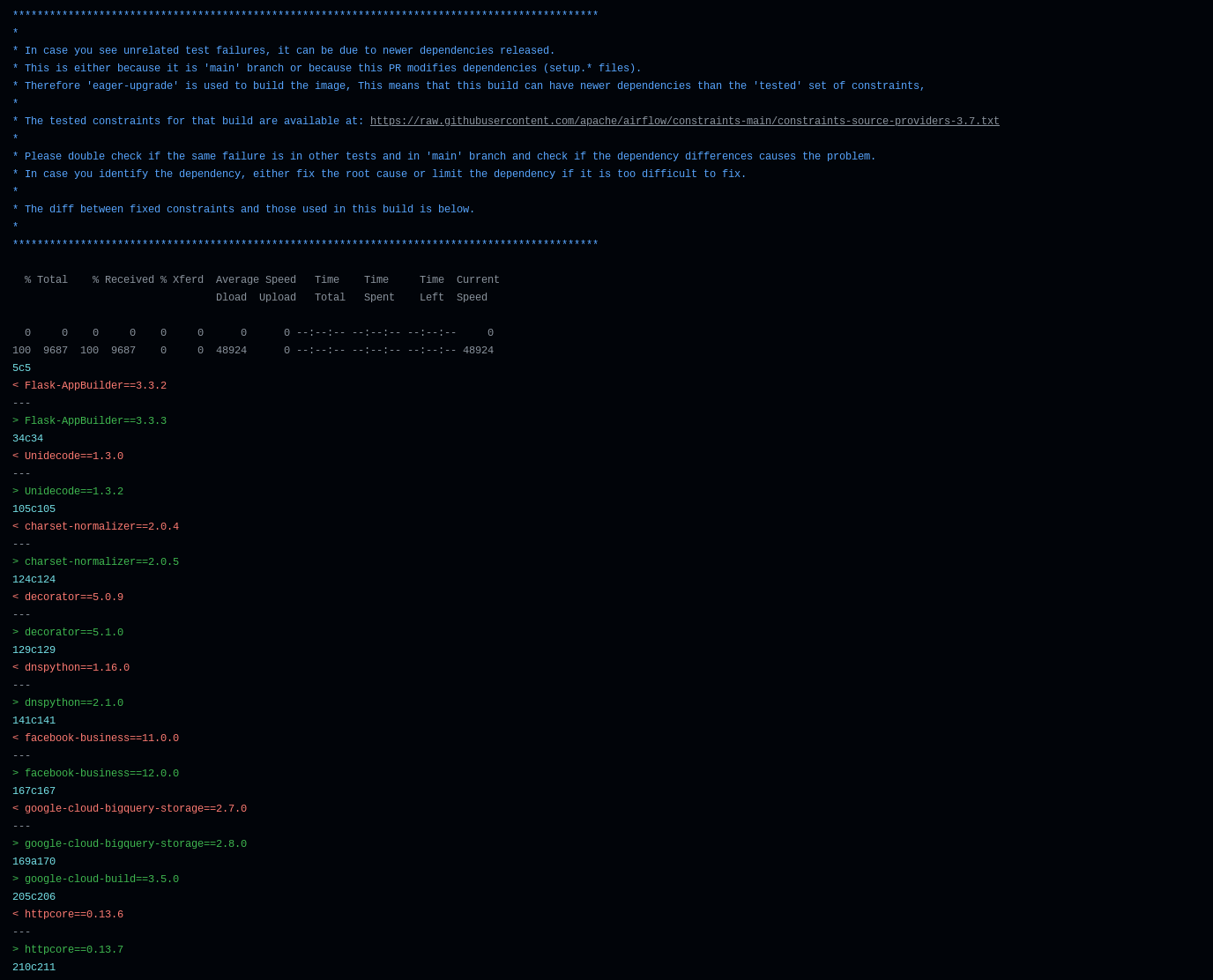Click the added line httpcore==0.13.7
This screenshot has height=980, width=1213.
pyautogui.click(x=68, y=950)
